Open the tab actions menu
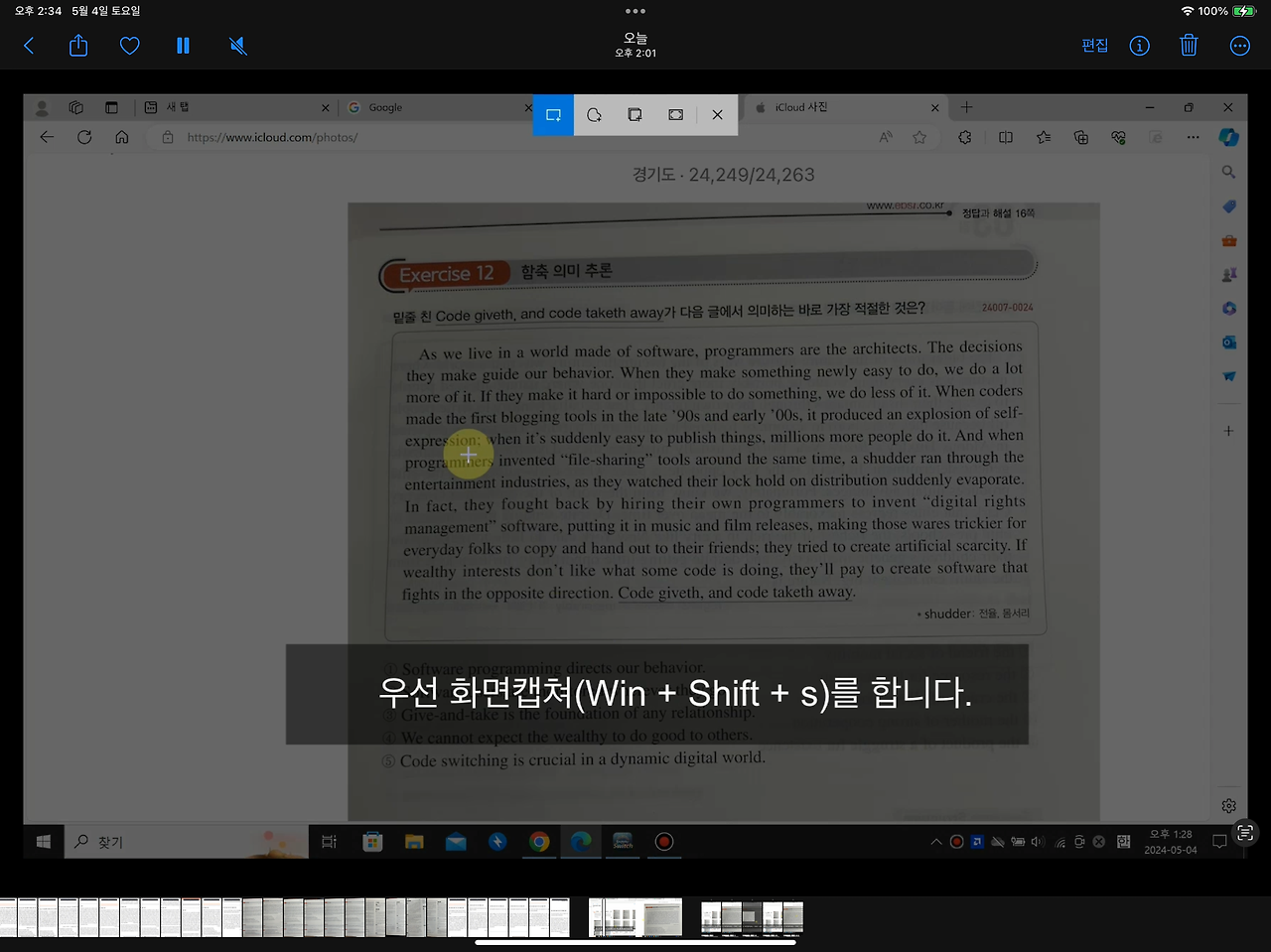This screenshot has width=1271, height=952. tap(111, 107)
